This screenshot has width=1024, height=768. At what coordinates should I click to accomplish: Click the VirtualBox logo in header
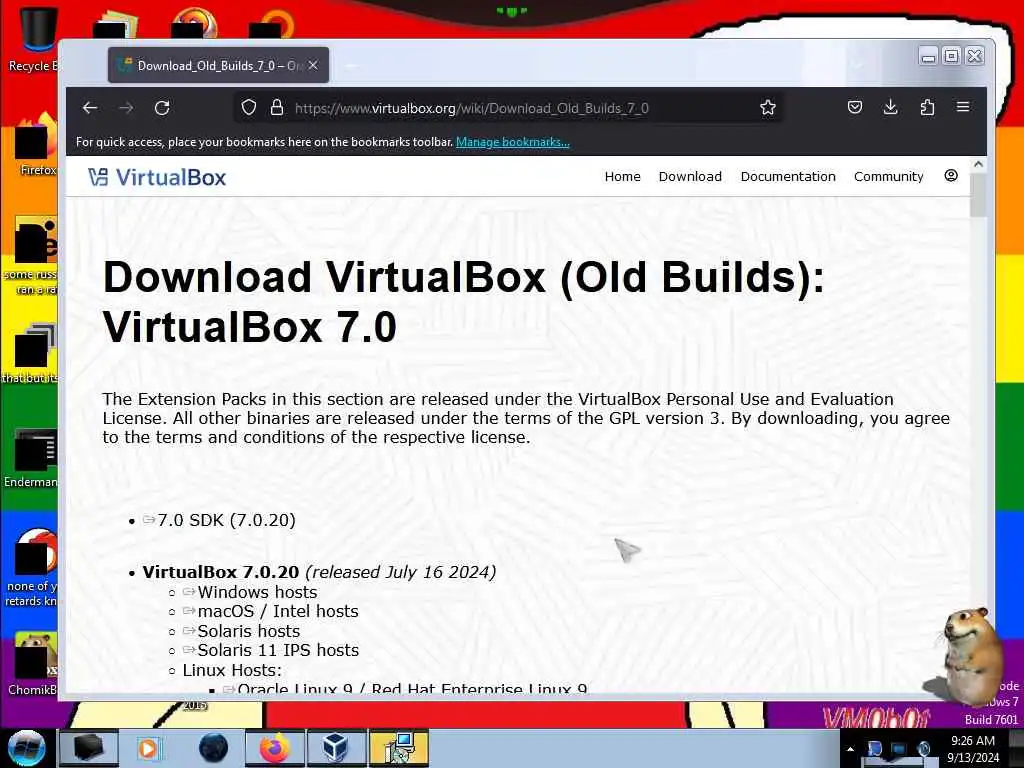pyautogui.click(x=157, y=177)
